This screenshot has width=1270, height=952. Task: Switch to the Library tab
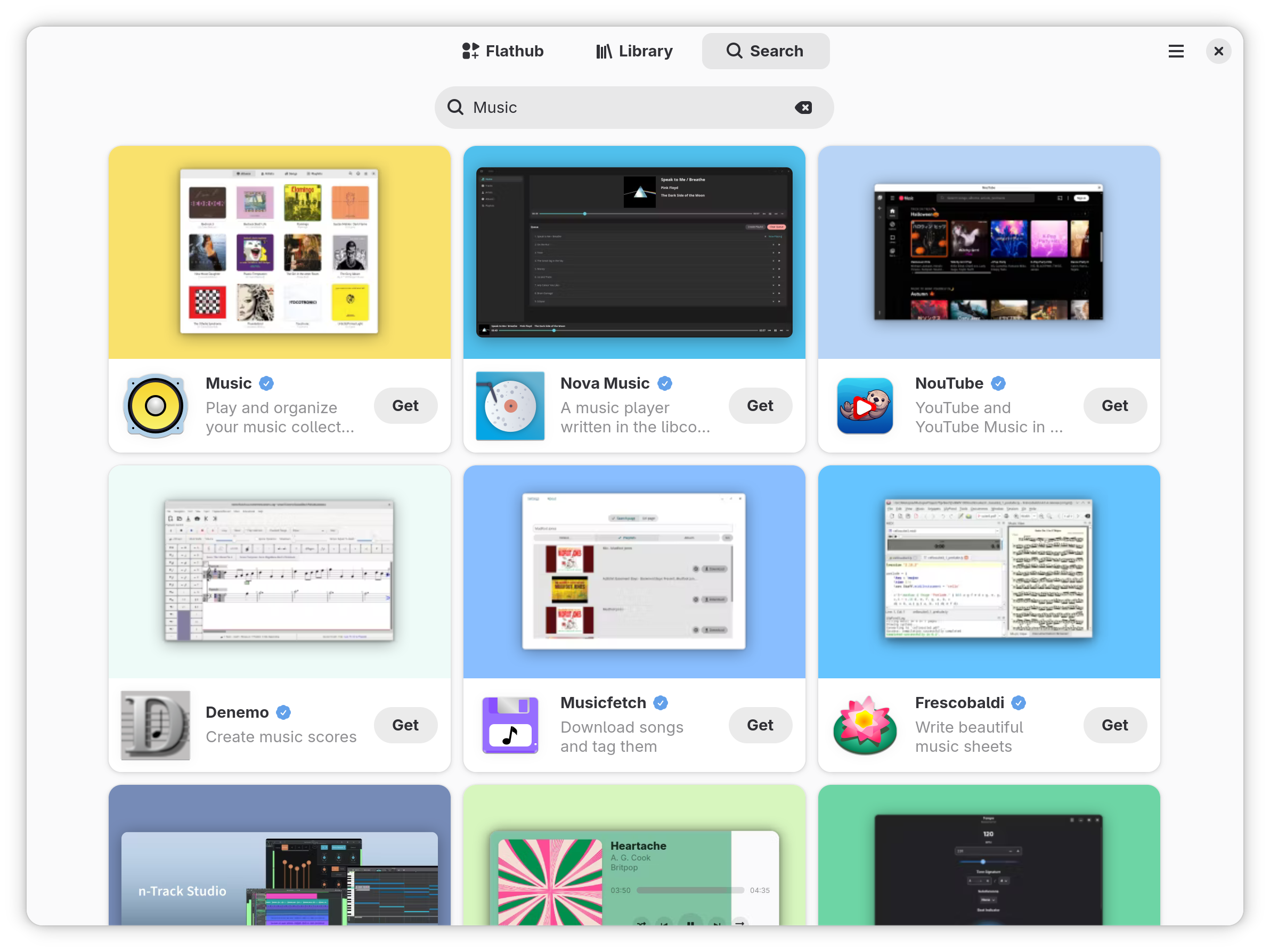(633, 51)
